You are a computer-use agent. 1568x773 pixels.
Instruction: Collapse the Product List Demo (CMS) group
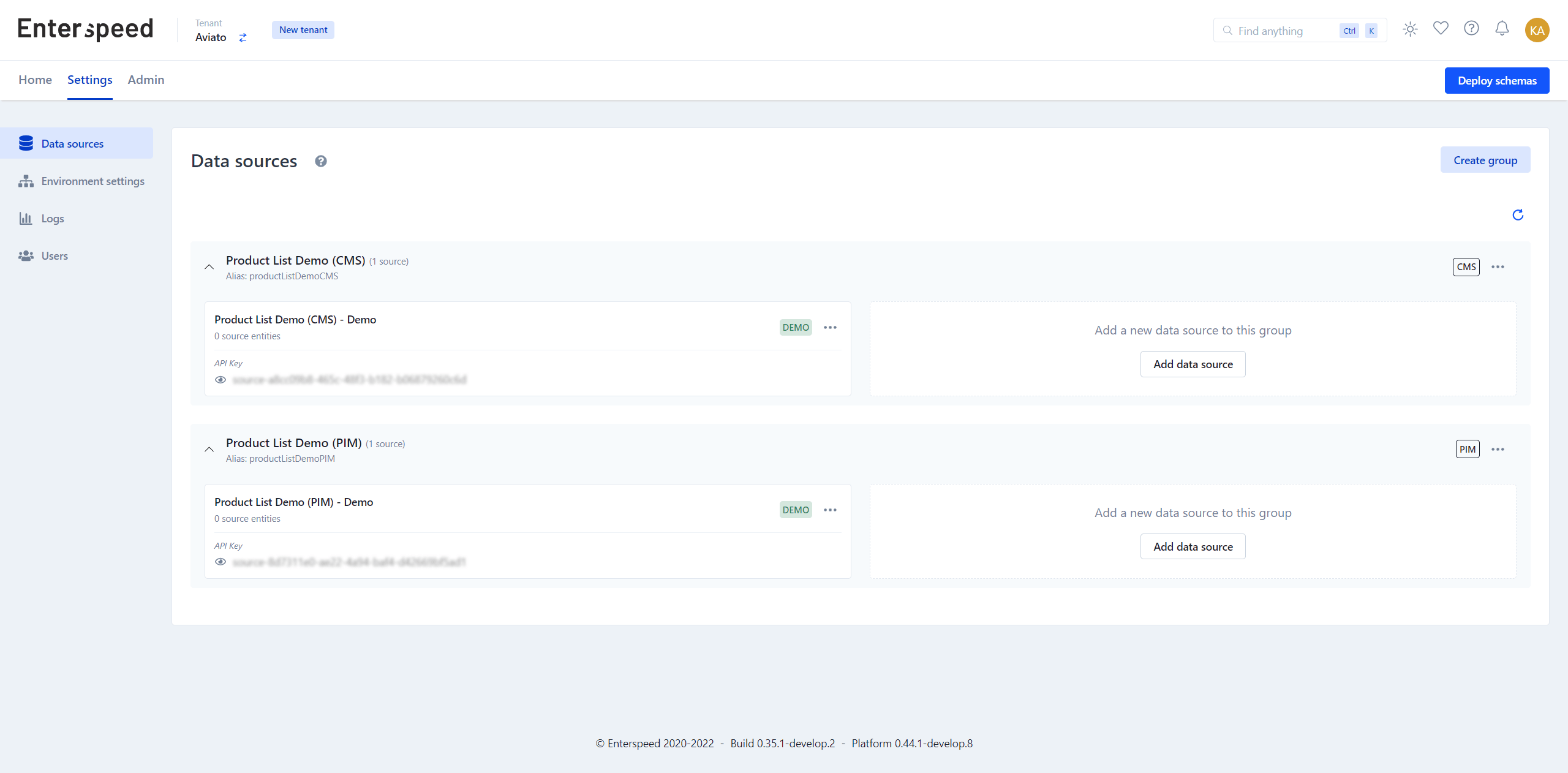coord(209,267)
